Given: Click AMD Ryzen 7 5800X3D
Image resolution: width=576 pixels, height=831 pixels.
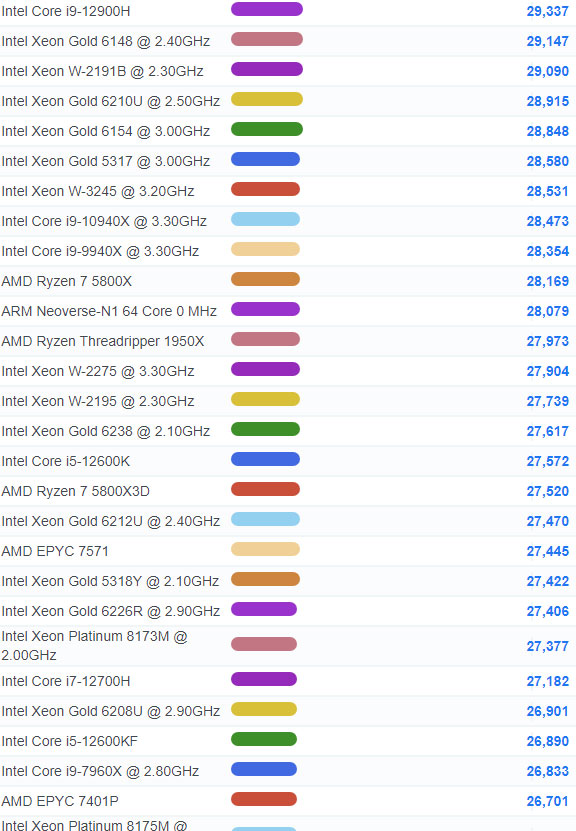Looking at the screenshot, I should tap(75, 491).
